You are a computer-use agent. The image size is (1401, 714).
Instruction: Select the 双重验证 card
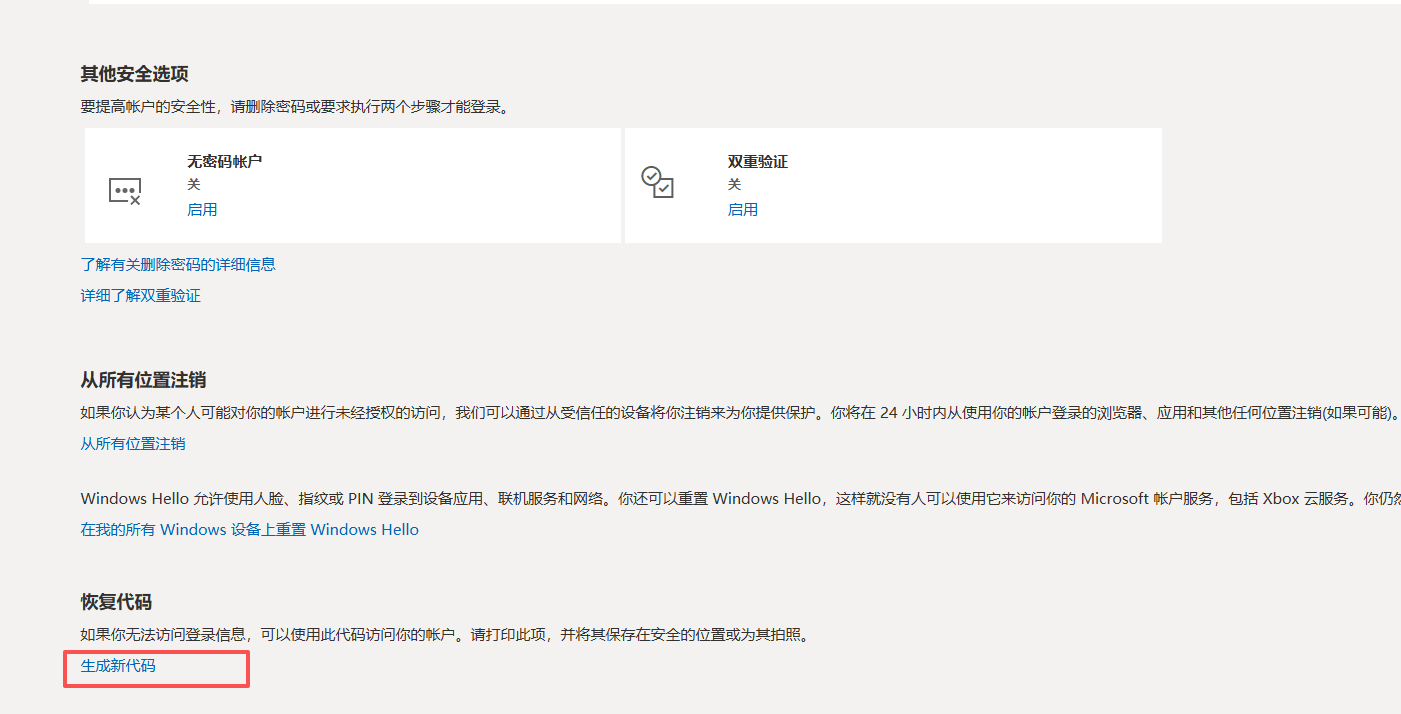point(892,185)
